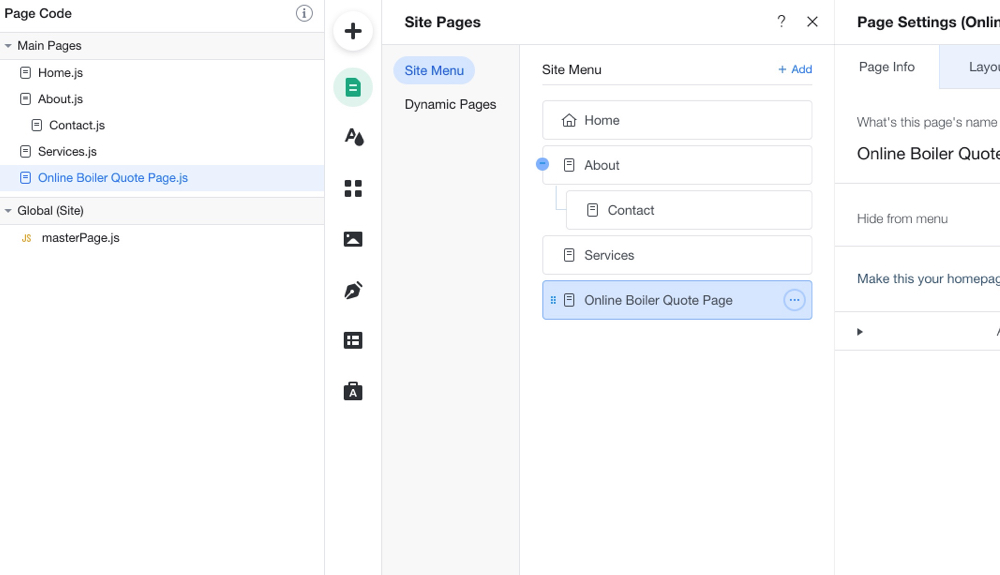Click the JS icon beside masterPage.js
Viewport: 1000px width, 575px height.
pos(26,238)
